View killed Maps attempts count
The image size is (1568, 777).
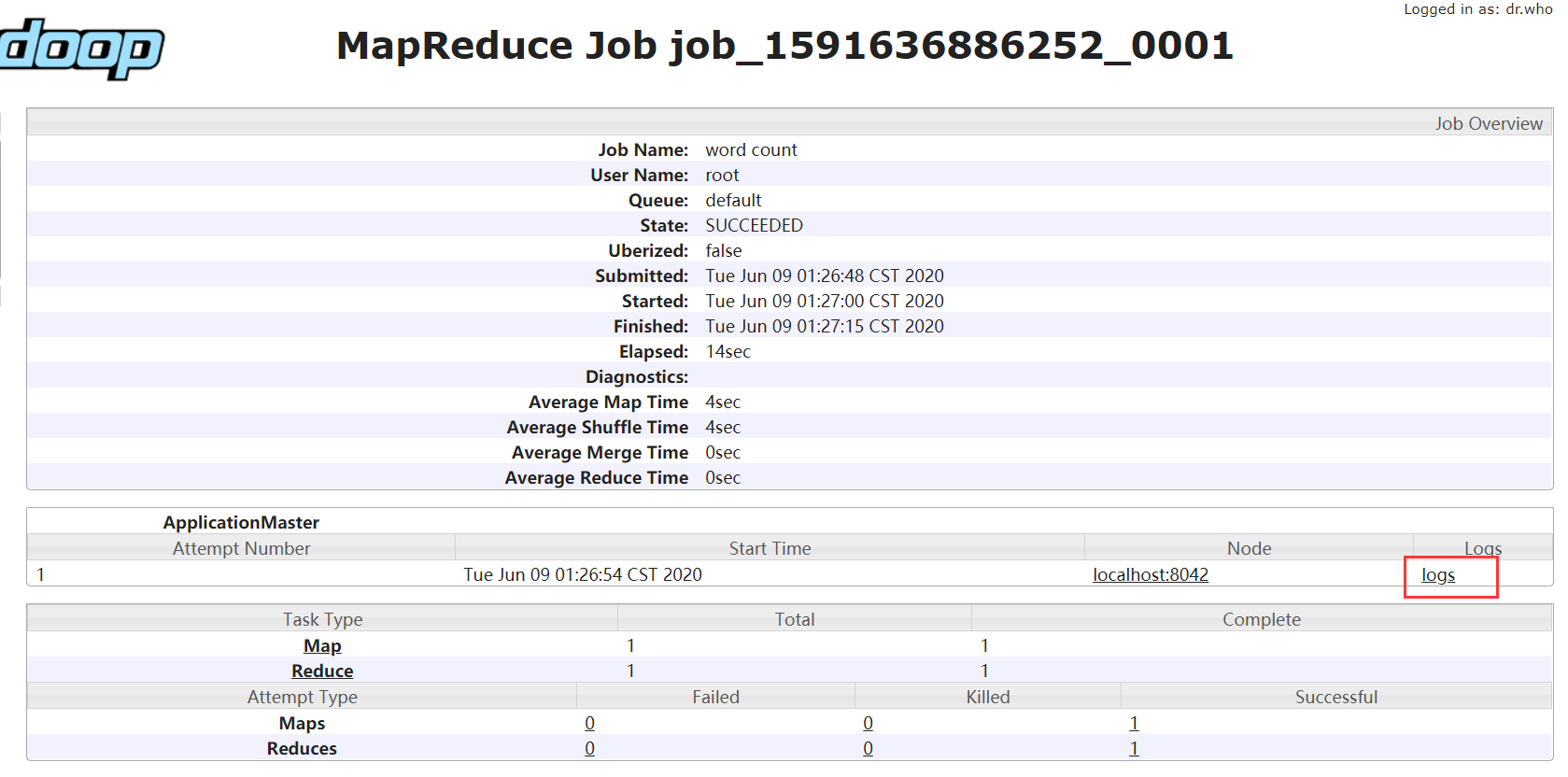(868, 724)
